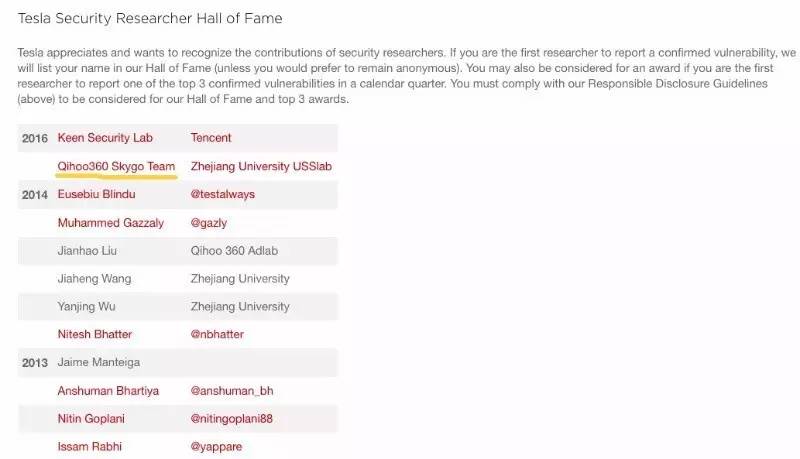Open the Keen Security Lab link
The height and width of the screenshot is (459, 800).
tap(105, 138)
